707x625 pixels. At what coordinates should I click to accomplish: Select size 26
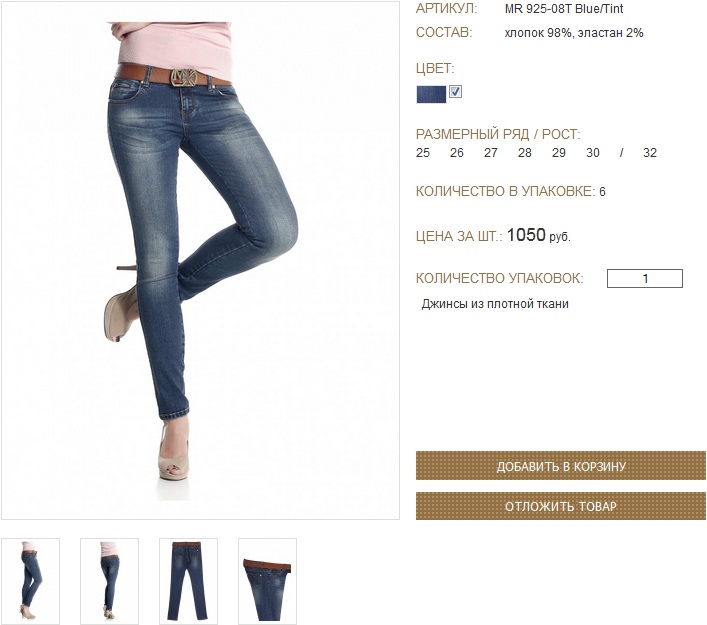(456, 152)
